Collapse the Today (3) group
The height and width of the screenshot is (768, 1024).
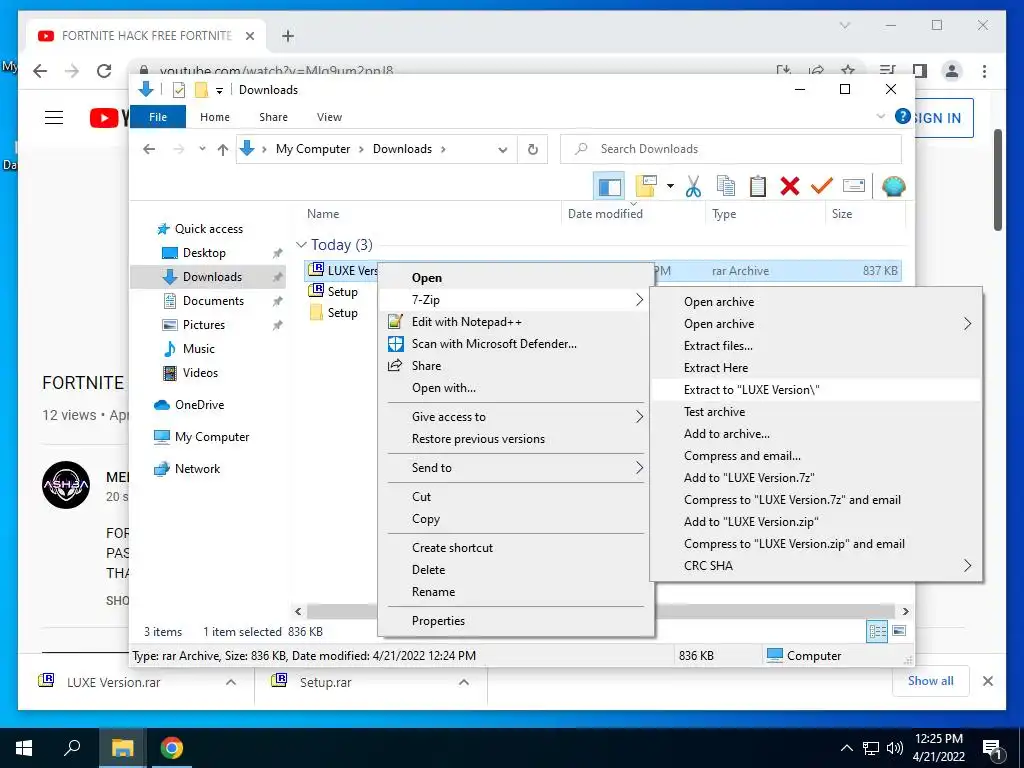[x=301, y=245]
